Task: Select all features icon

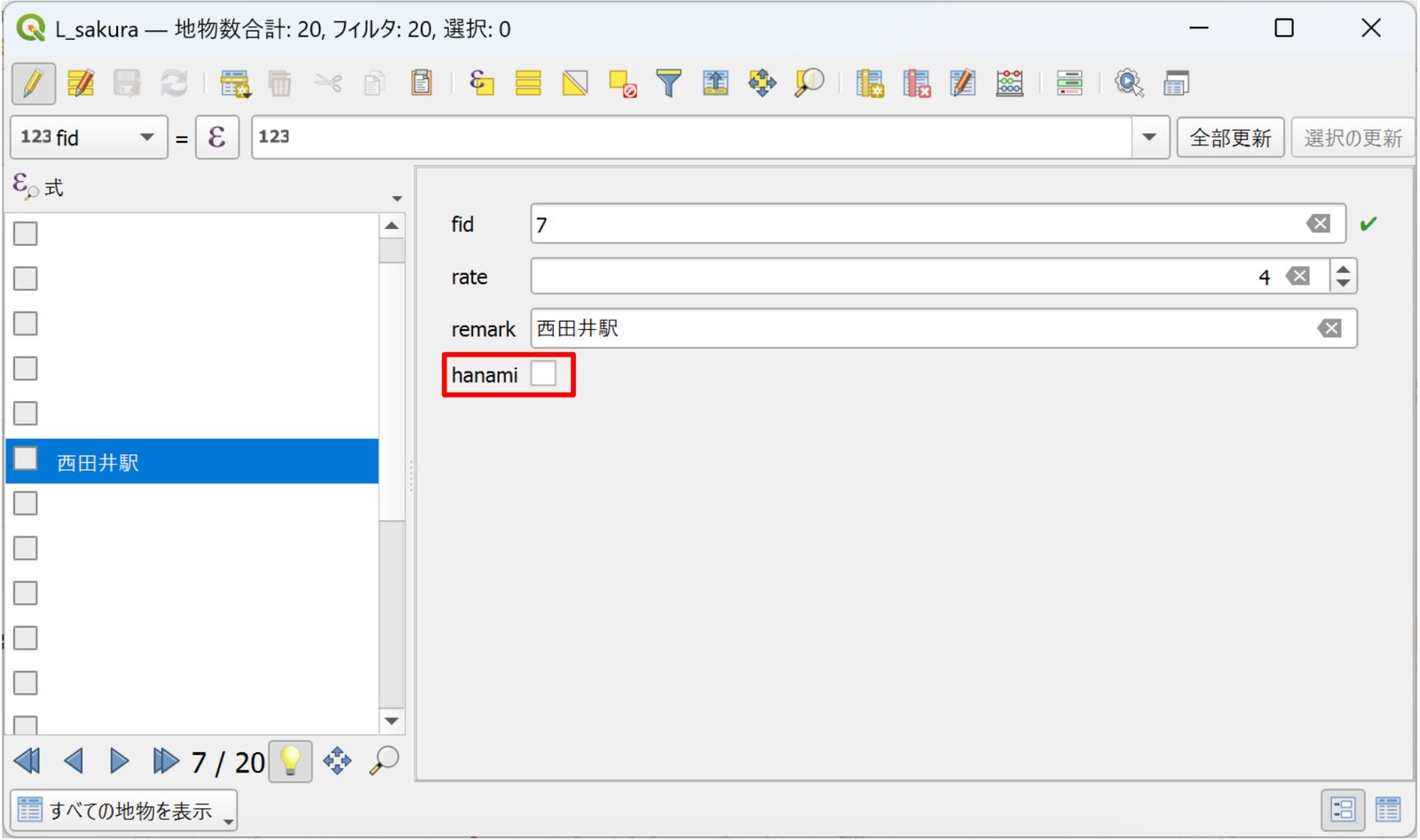Action: point(528,84)
